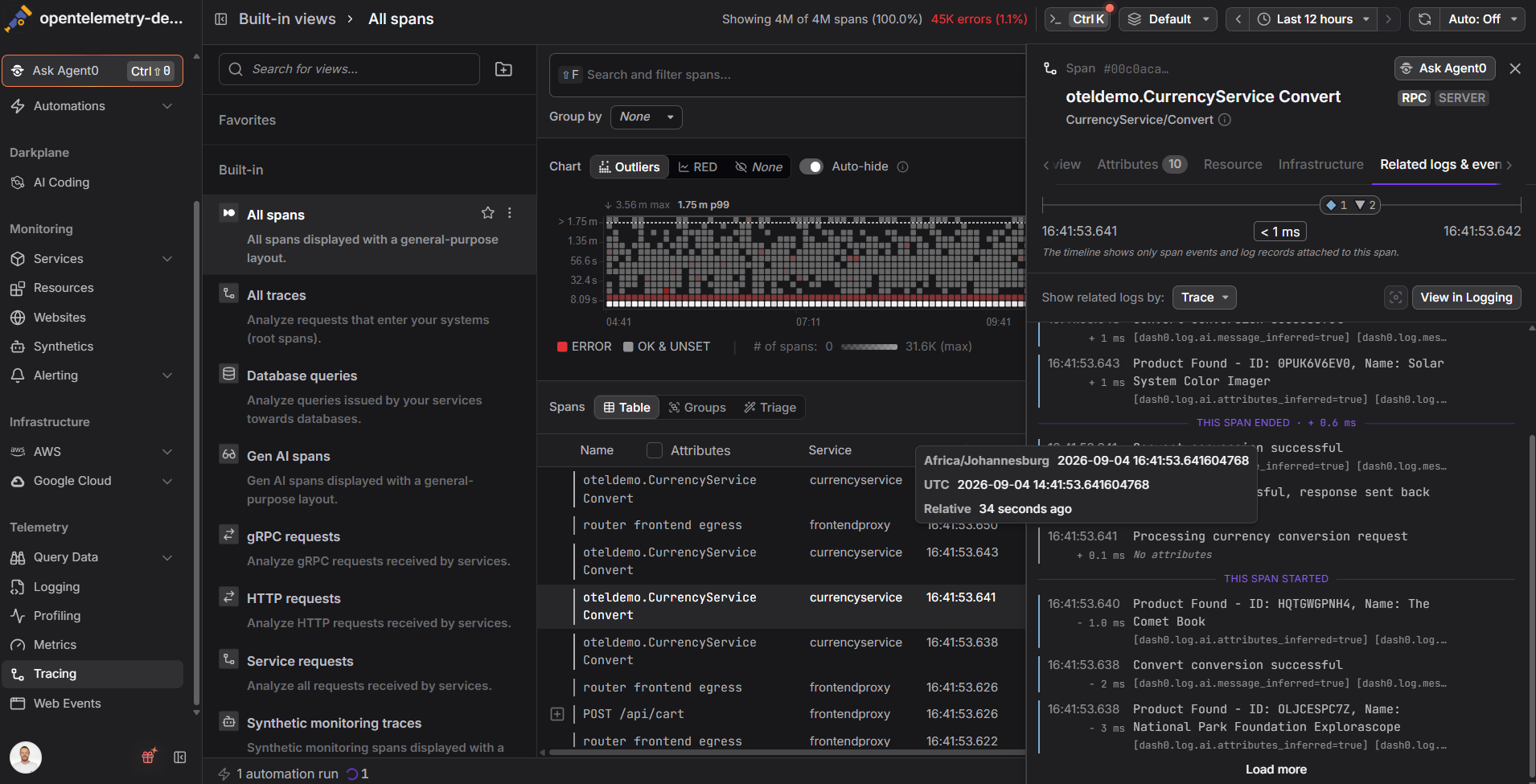Click Load more at bottom of related logs
The height and width of the screenshot is (784, 1536).
(1276, 770)
